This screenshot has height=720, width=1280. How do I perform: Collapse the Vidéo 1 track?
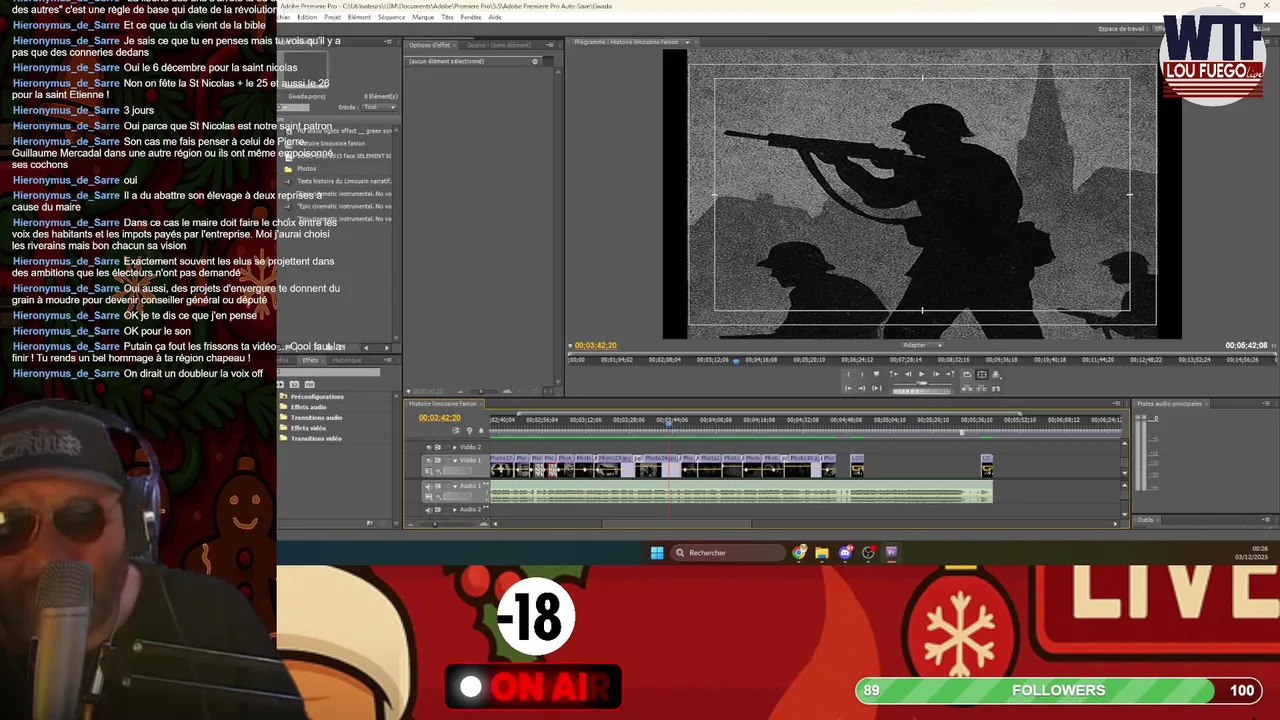455,461
